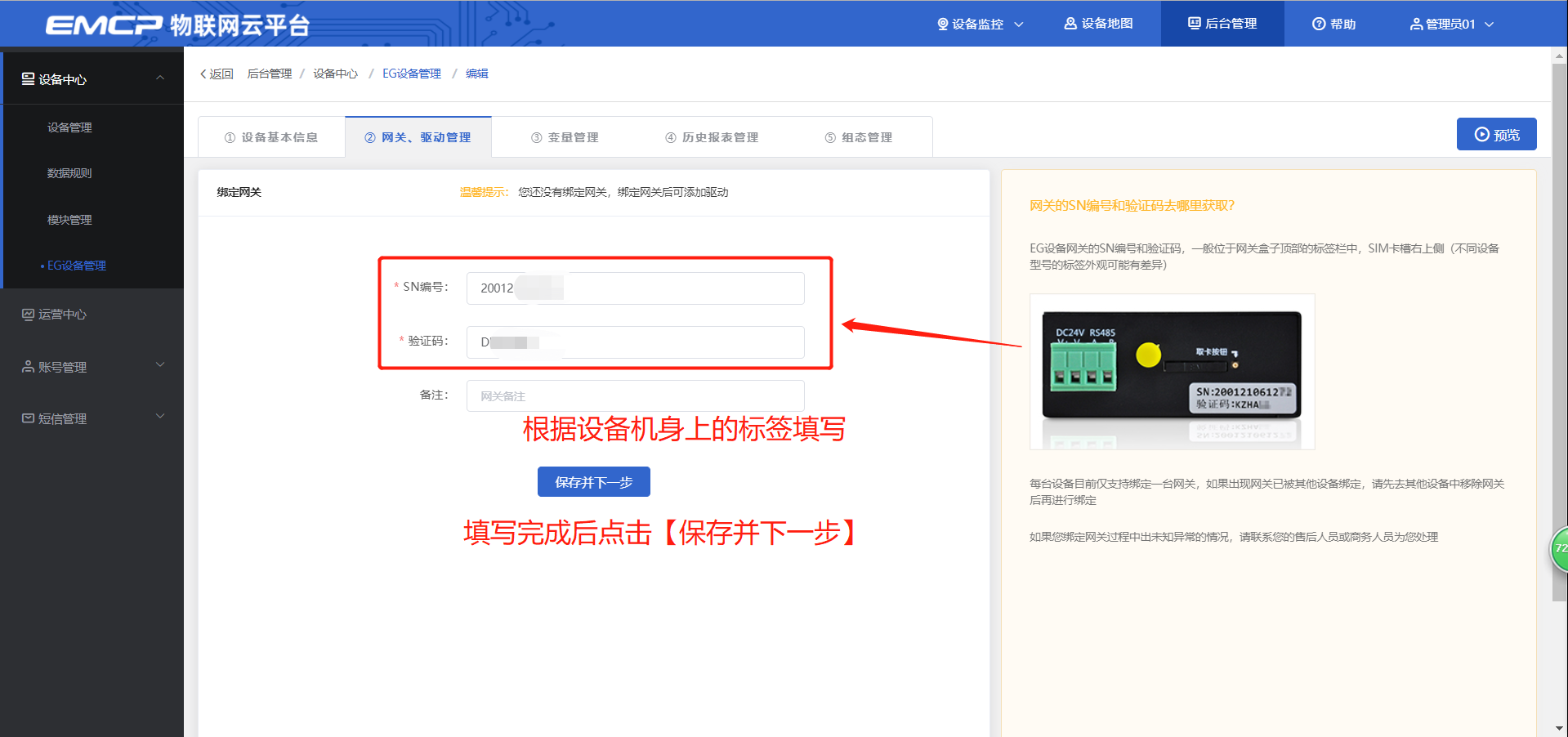Click the 预览 preview button
The image size is (1568, 737).
(x=1496, y=135)
